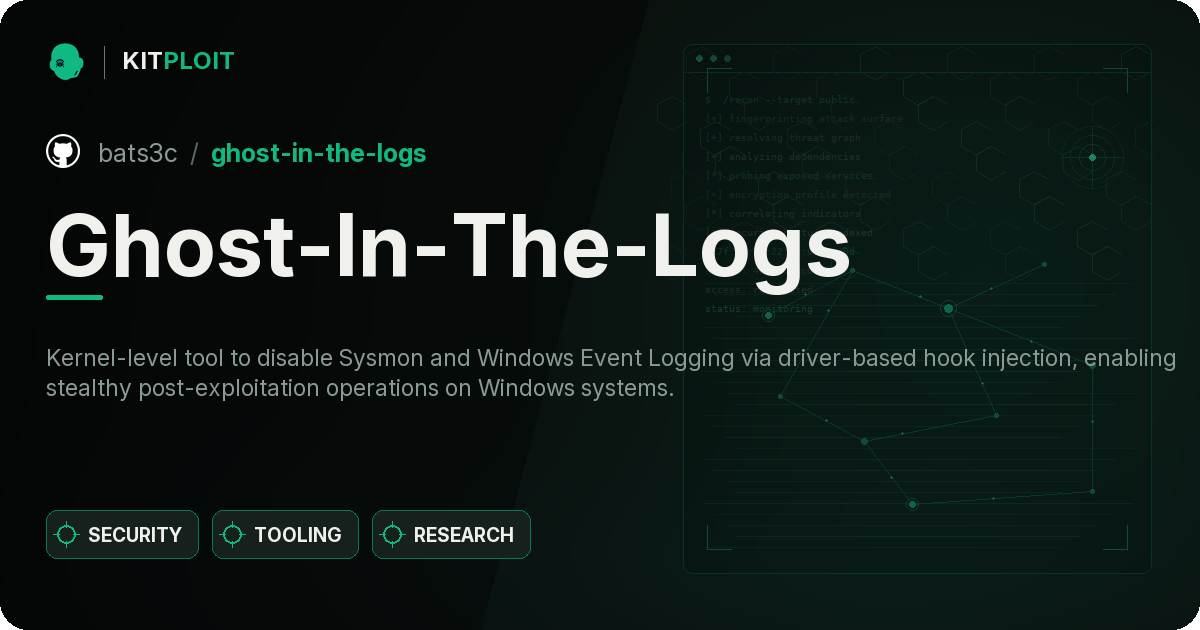Click the crosshair icon in TOOLING tag
This screenshot has height=630, width=1200.
pyautogui.click(x=233, y=535)
